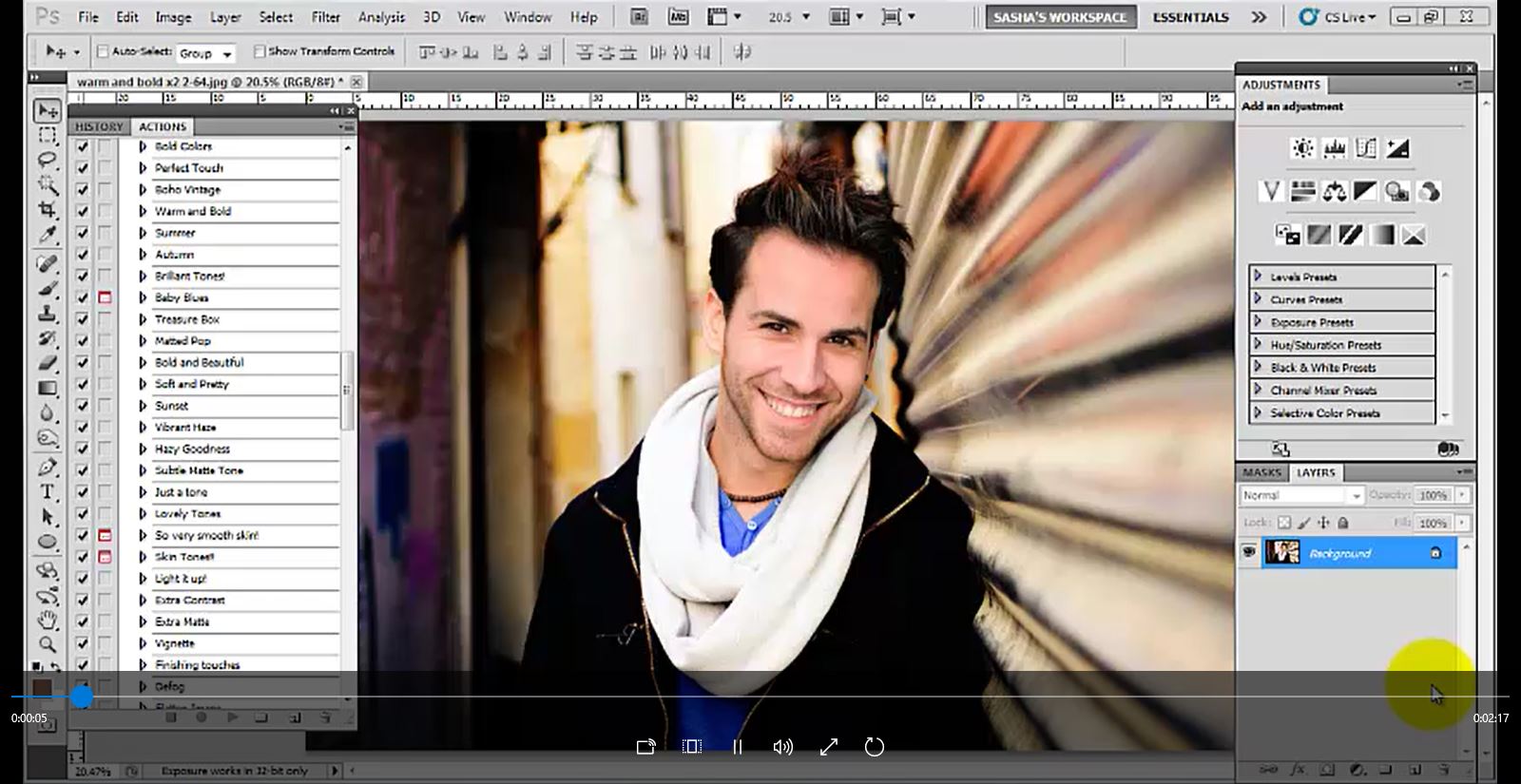Add an Invert adjustment

[1288, 235]
